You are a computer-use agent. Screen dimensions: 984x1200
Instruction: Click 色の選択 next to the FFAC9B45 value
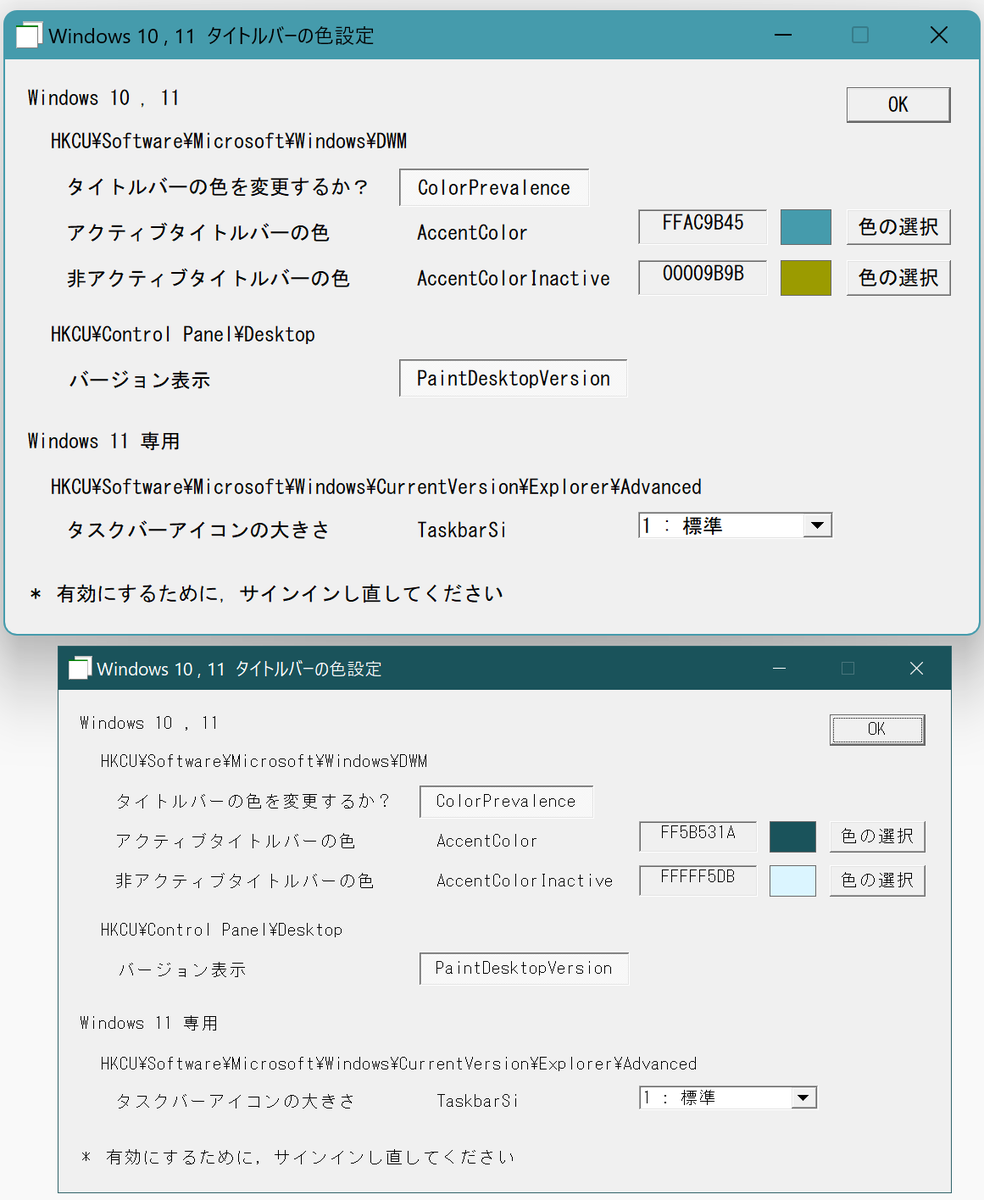(x=899, y=227)
